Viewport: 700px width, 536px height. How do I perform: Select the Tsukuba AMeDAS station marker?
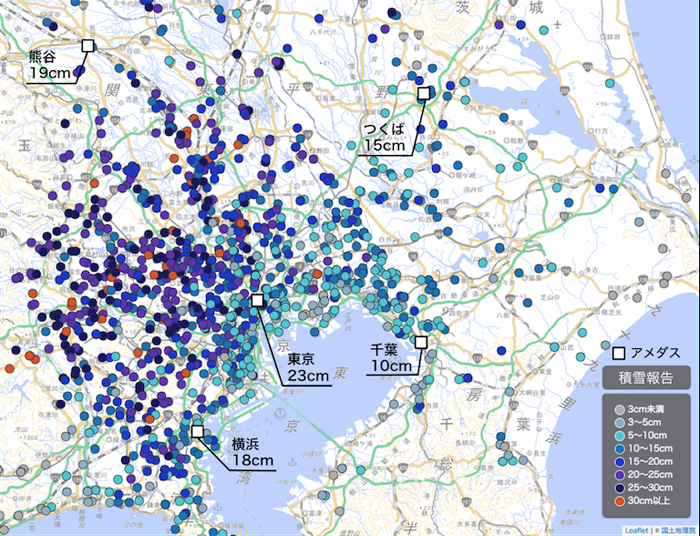pyautogui.click(x=423, y=94)
